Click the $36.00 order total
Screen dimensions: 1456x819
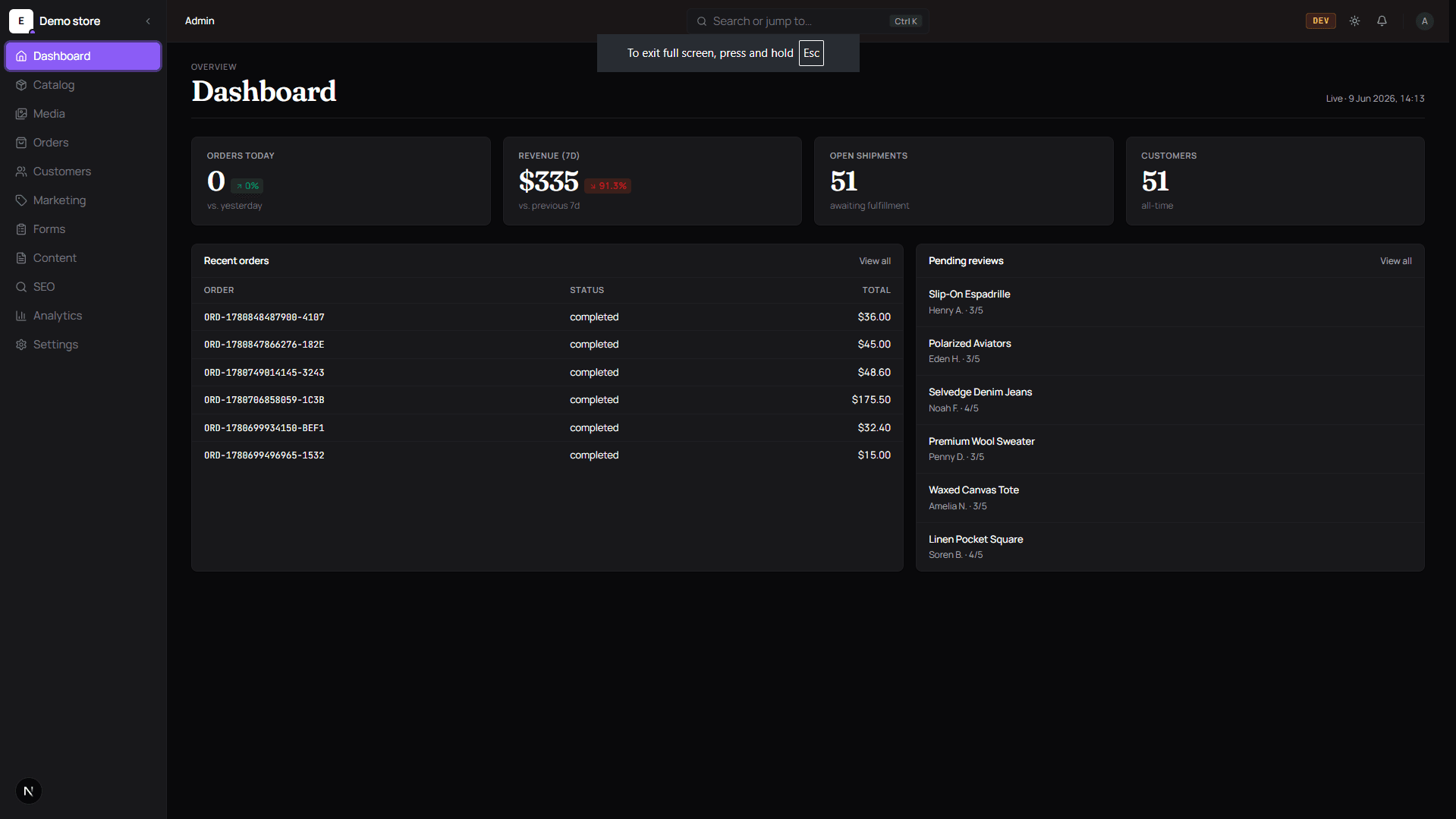874,317
